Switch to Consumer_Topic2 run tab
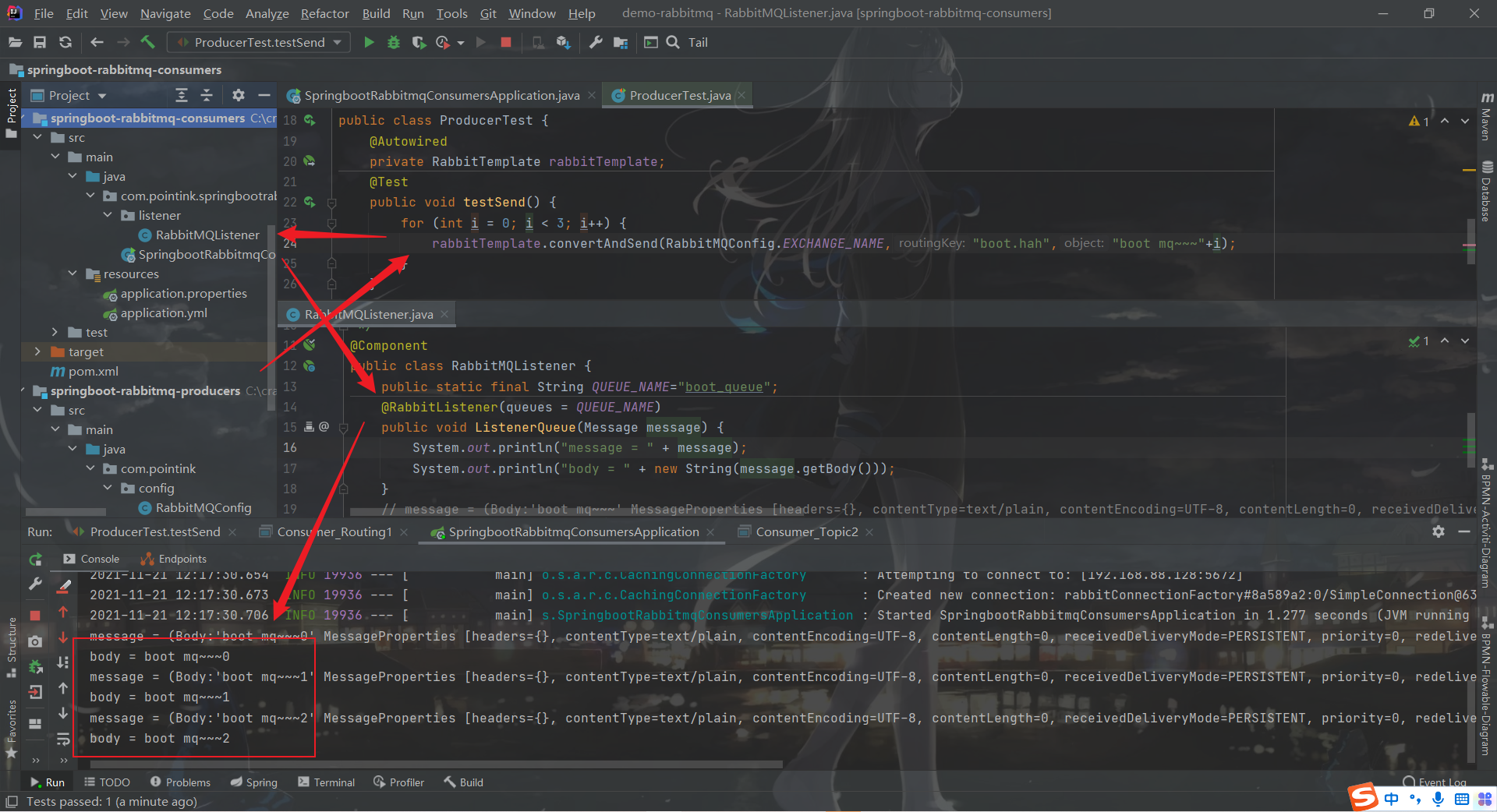Screen dimensions: 1497x812 [x=806, y=531]
